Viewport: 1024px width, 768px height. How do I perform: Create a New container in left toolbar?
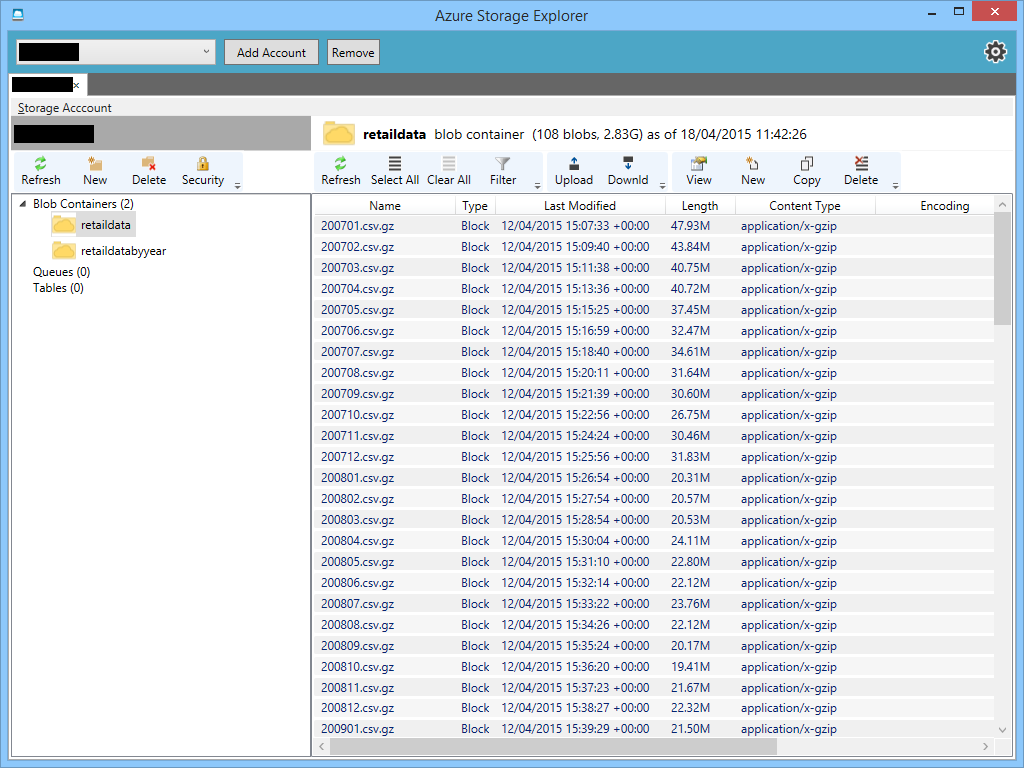[95, 171]
